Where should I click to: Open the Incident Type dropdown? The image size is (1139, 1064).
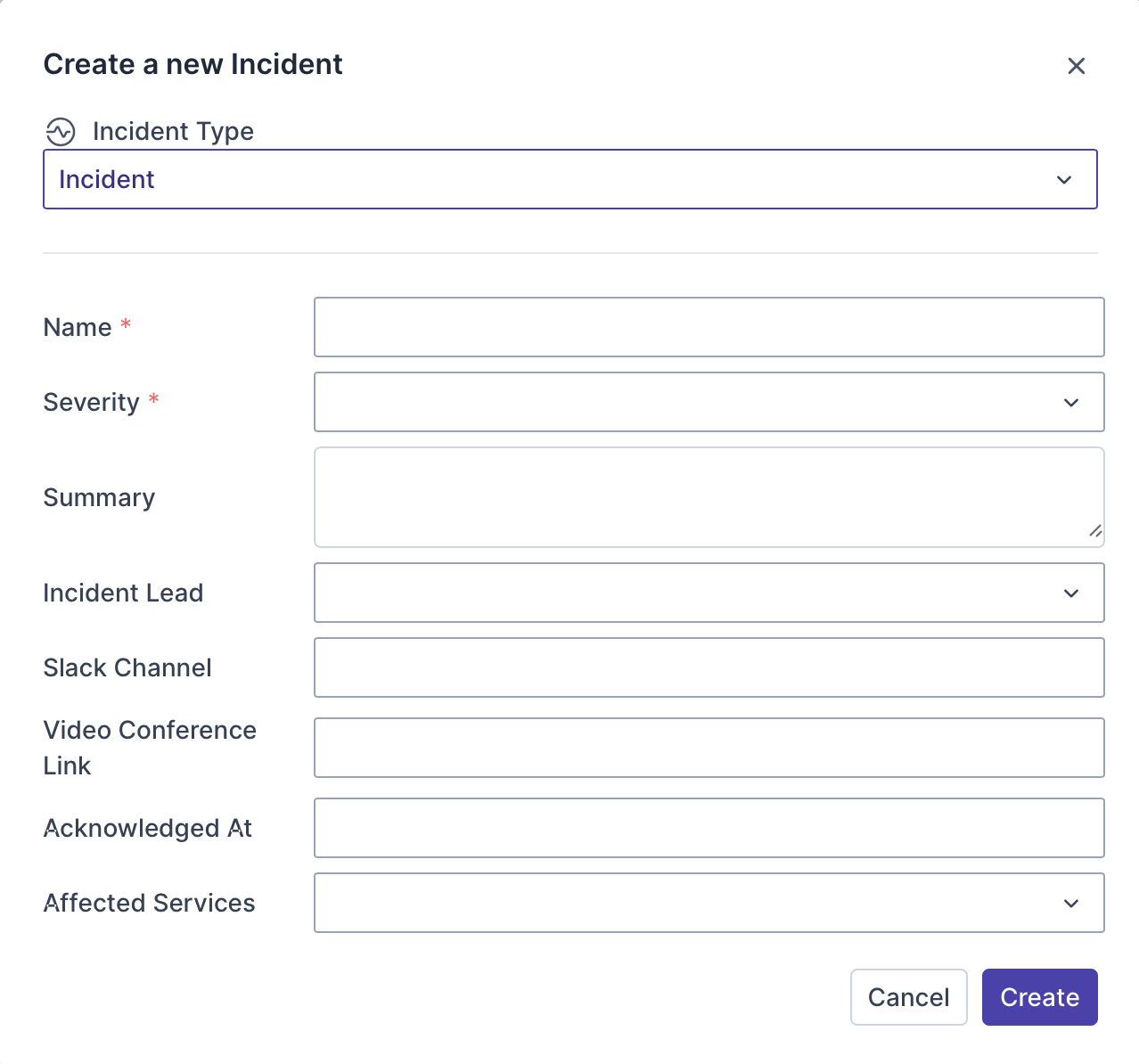click(x=569, y=179)
